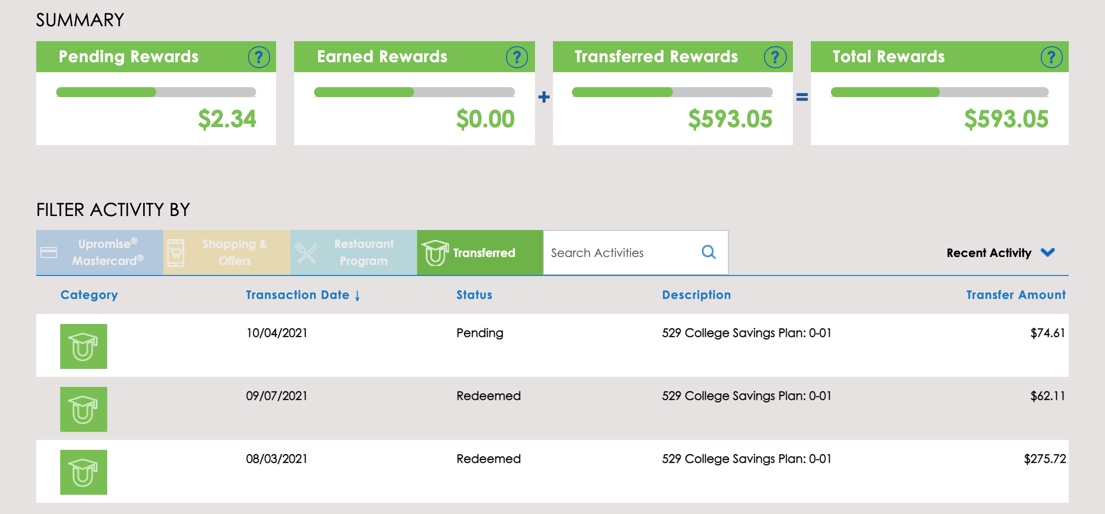Viewport: 1105px width, 514px height.
Task: Click the Pending Rewards progress bar
Action: (156, 92)
